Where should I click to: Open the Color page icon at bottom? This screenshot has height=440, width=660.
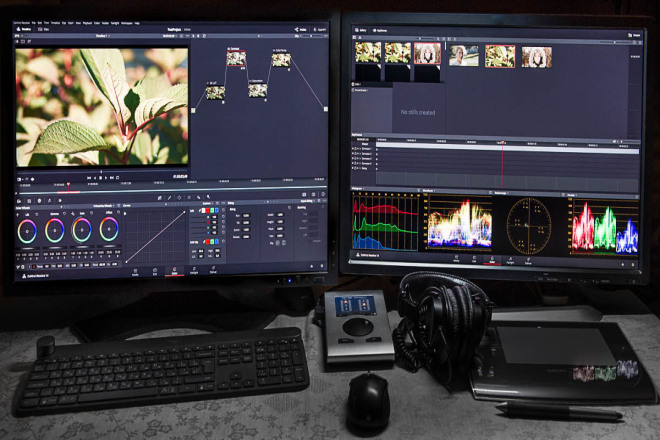[174, 271]
